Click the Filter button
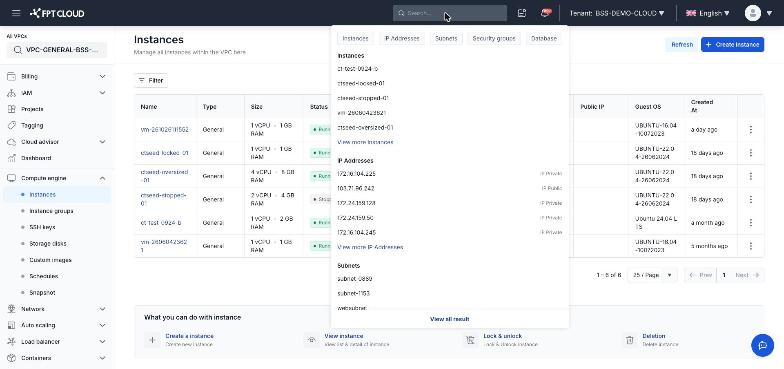This screenshot has width=784, height=369. pos(150,80)
